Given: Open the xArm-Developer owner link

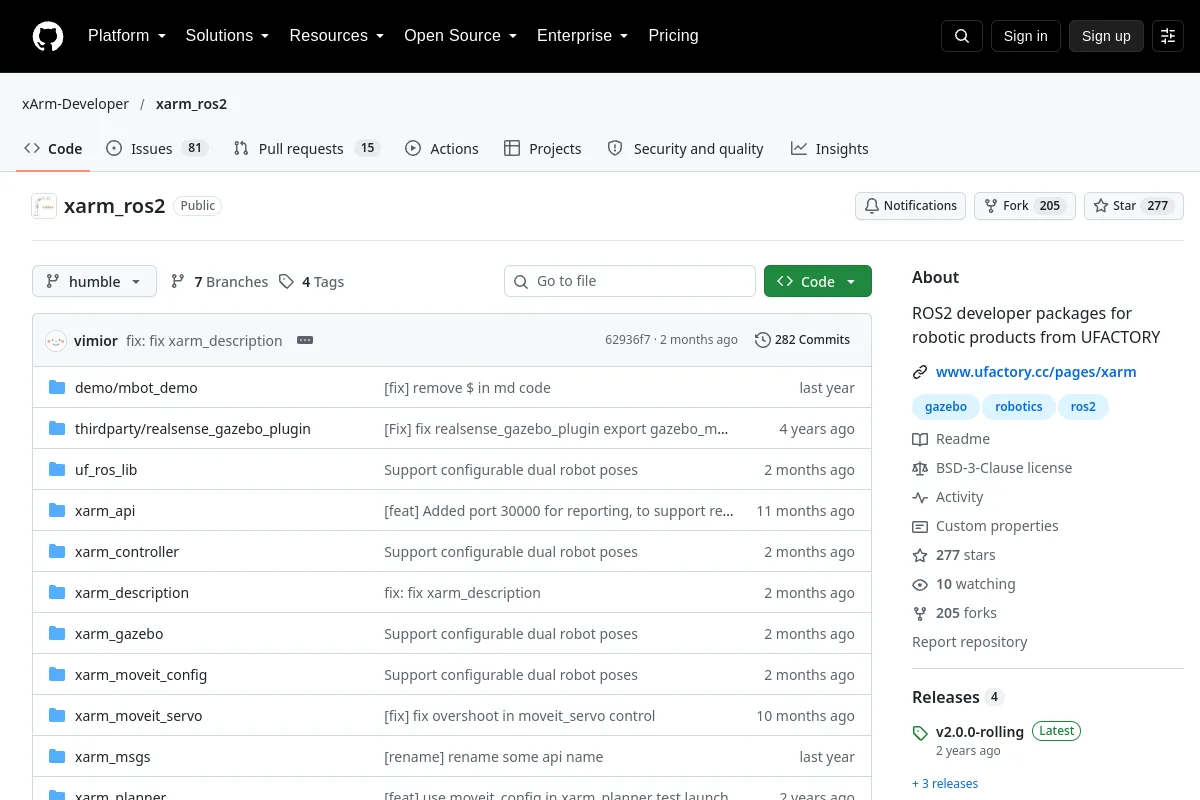Looking at the screenshot, I should pos(75,104).
